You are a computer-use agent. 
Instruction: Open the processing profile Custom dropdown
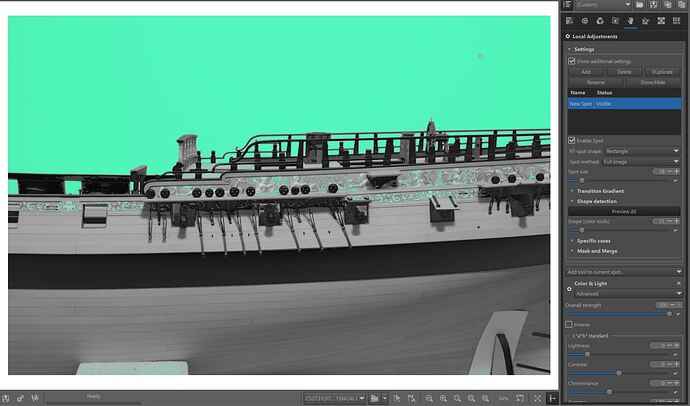pyautogui.click(x=603, y=4)
